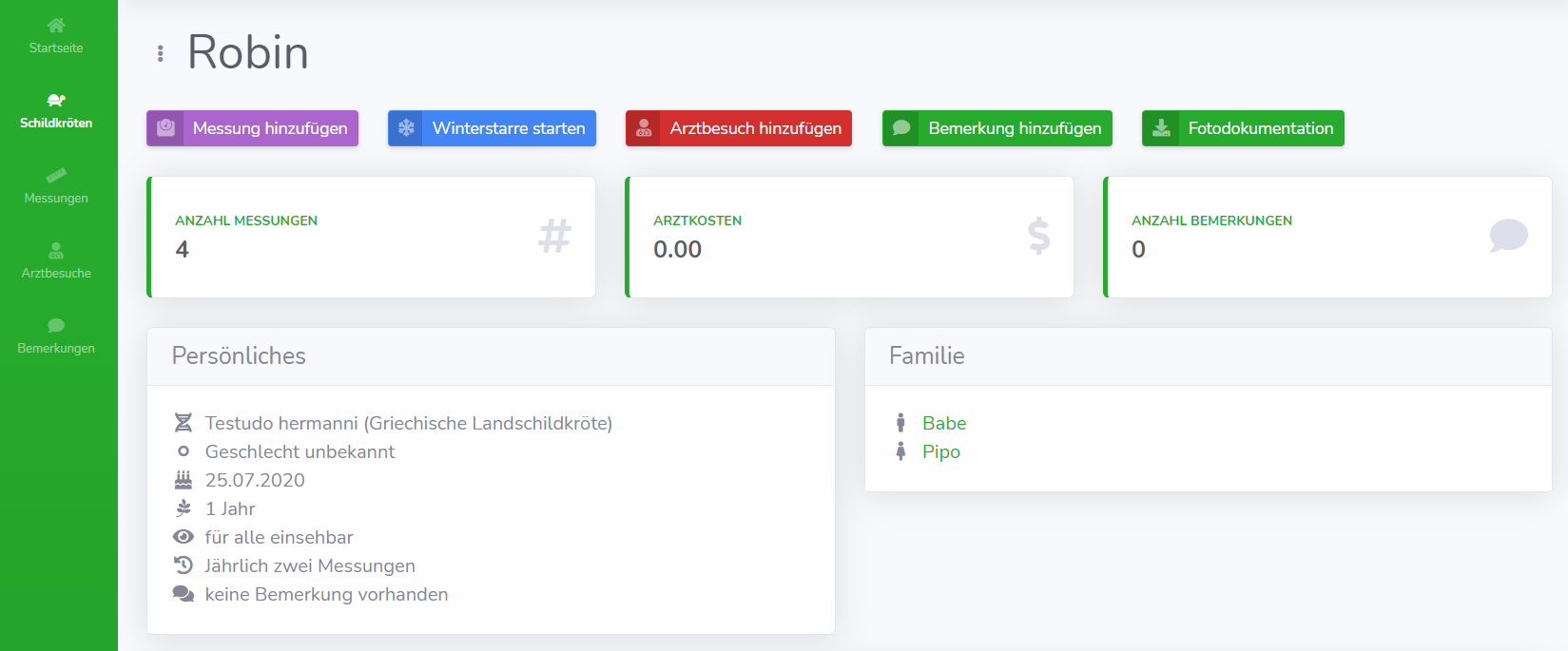Viewport: 1568px width, 651px height.
Task: Click the download icon on Fotodokumentation button
Action: pos(1161,128)
